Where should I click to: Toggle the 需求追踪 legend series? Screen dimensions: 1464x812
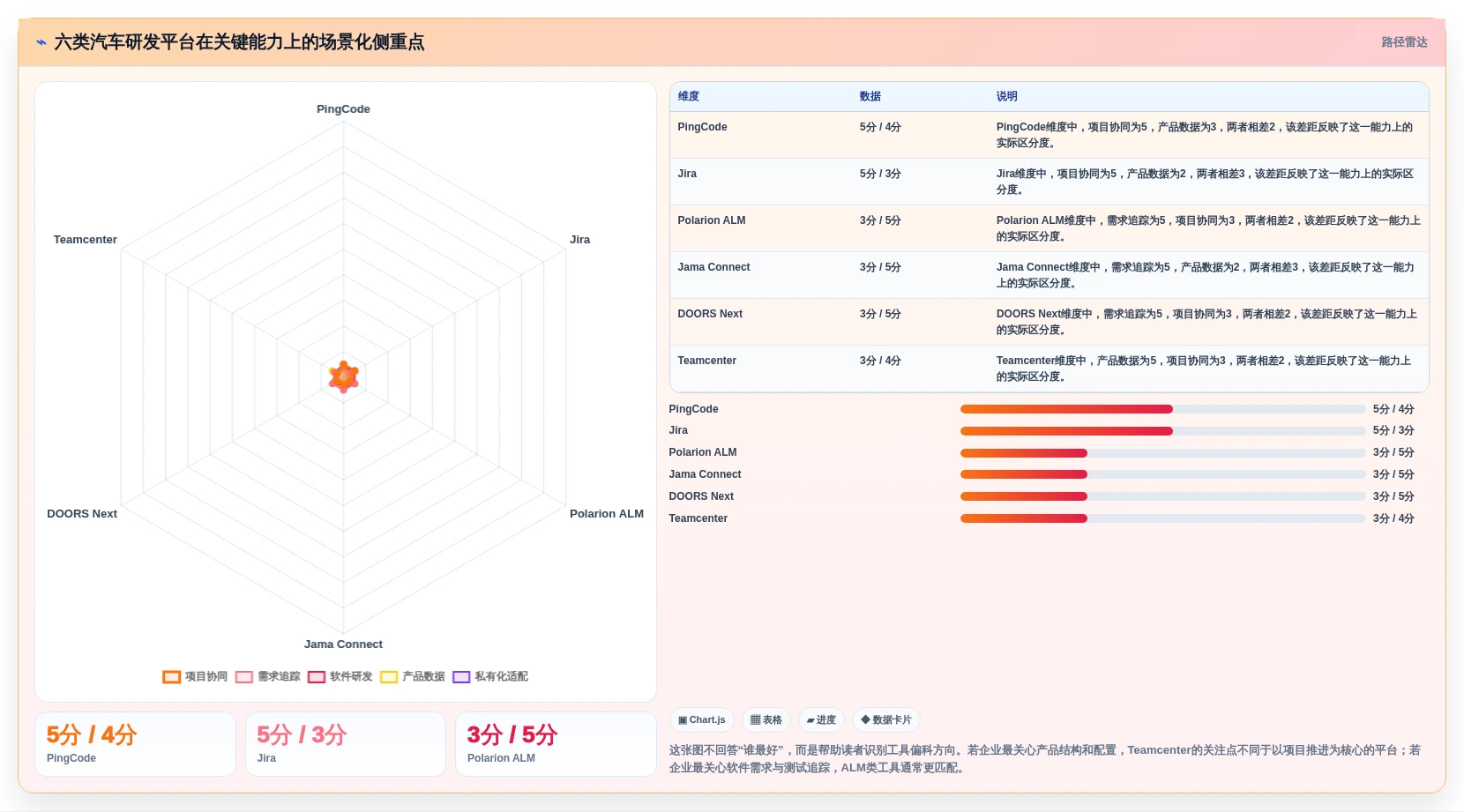click(268, 677)
